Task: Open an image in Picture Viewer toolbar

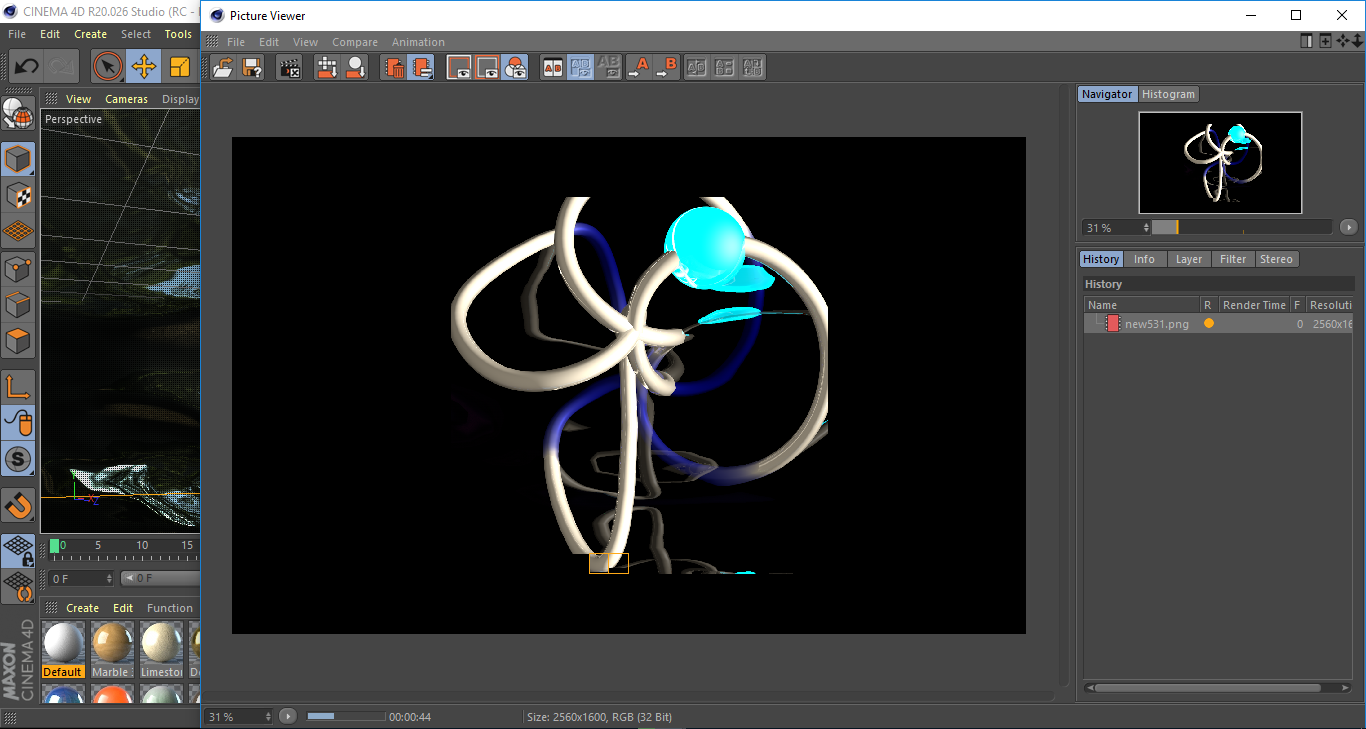Action: click(223, 68)
